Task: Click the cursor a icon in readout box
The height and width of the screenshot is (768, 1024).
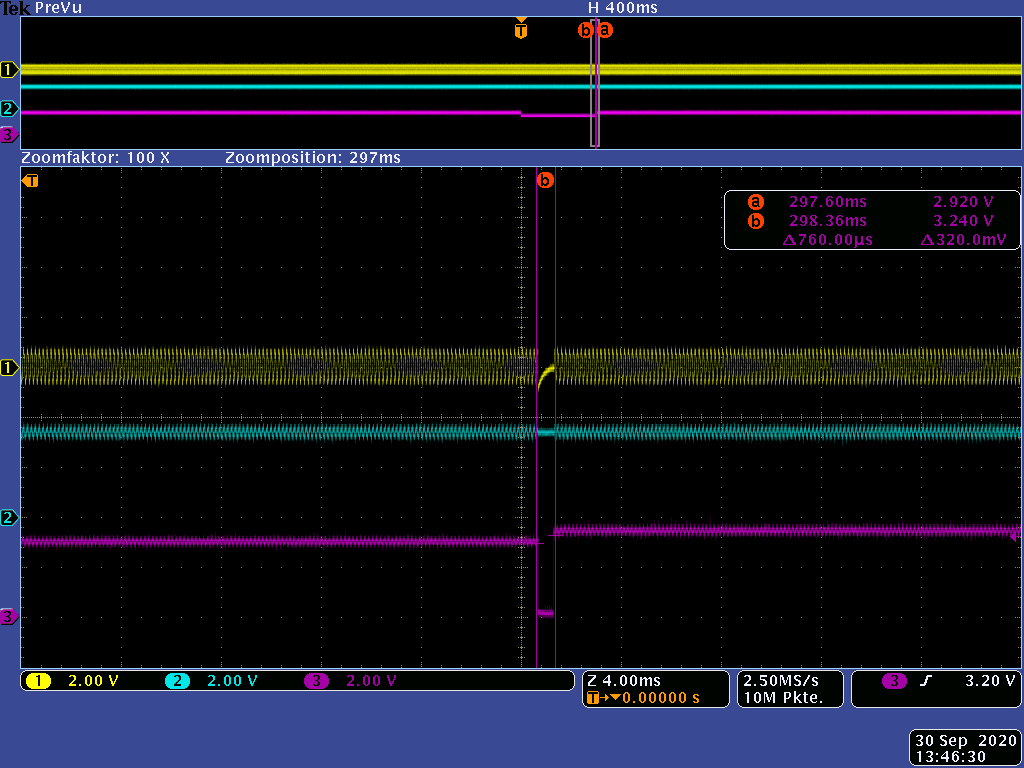Action: pyautogui.click(x=756, y=202)
